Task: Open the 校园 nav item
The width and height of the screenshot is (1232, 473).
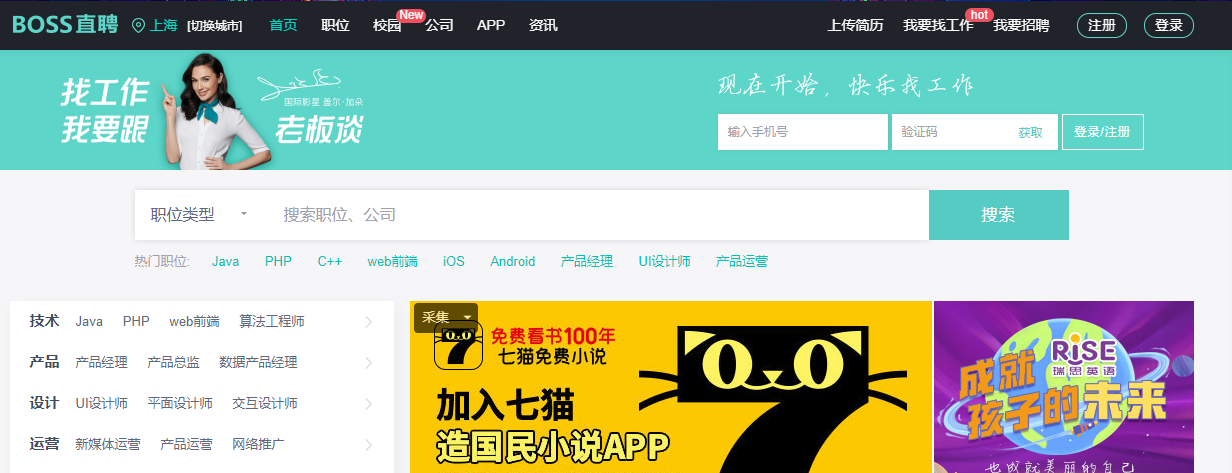Action: click(387, 25)
